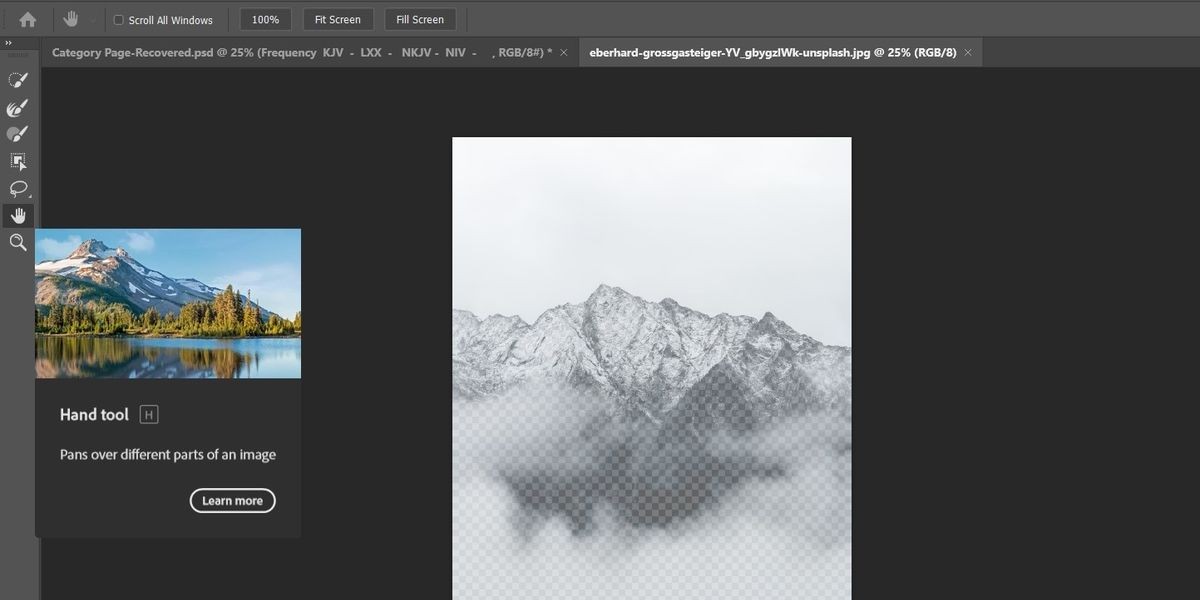The image size is (1200, 600).
Task: Select the Lasso tool
Action: [x=18, y=188]
